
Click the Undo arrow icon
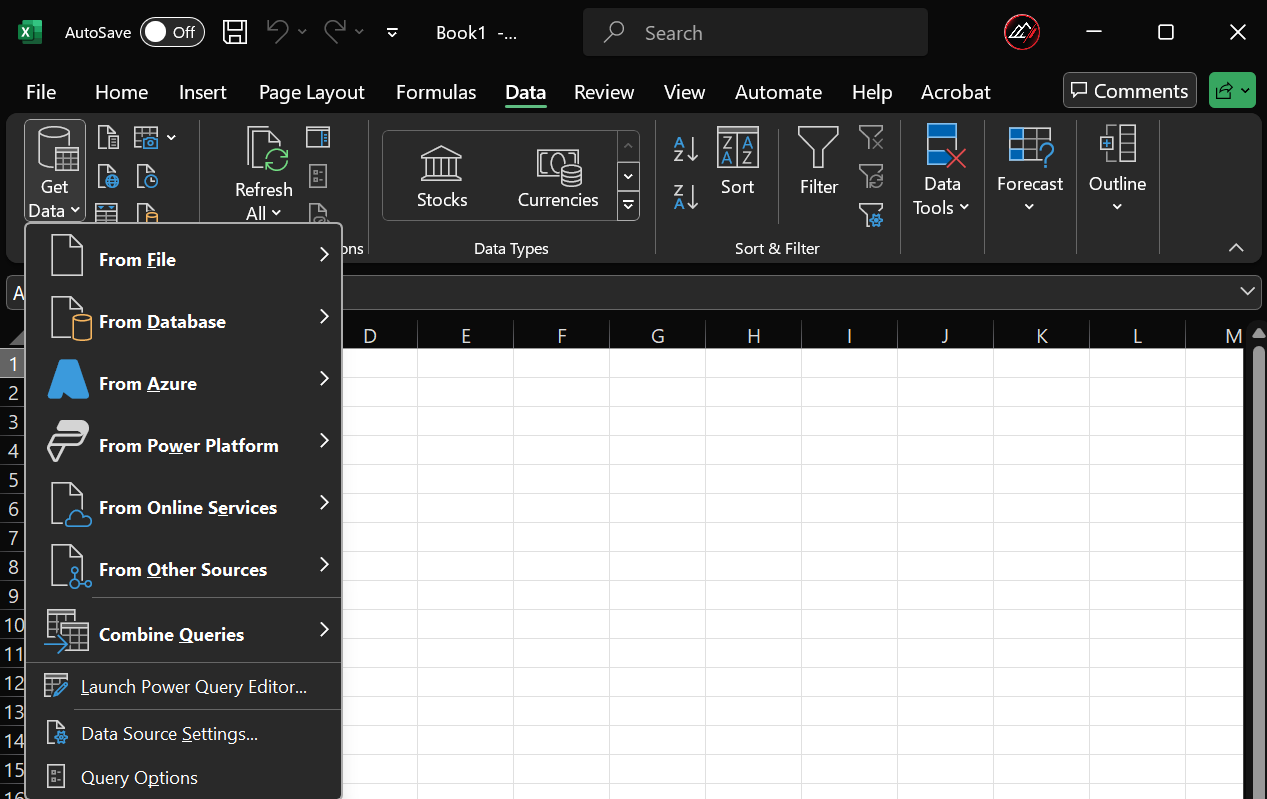(x=278, y=32)
